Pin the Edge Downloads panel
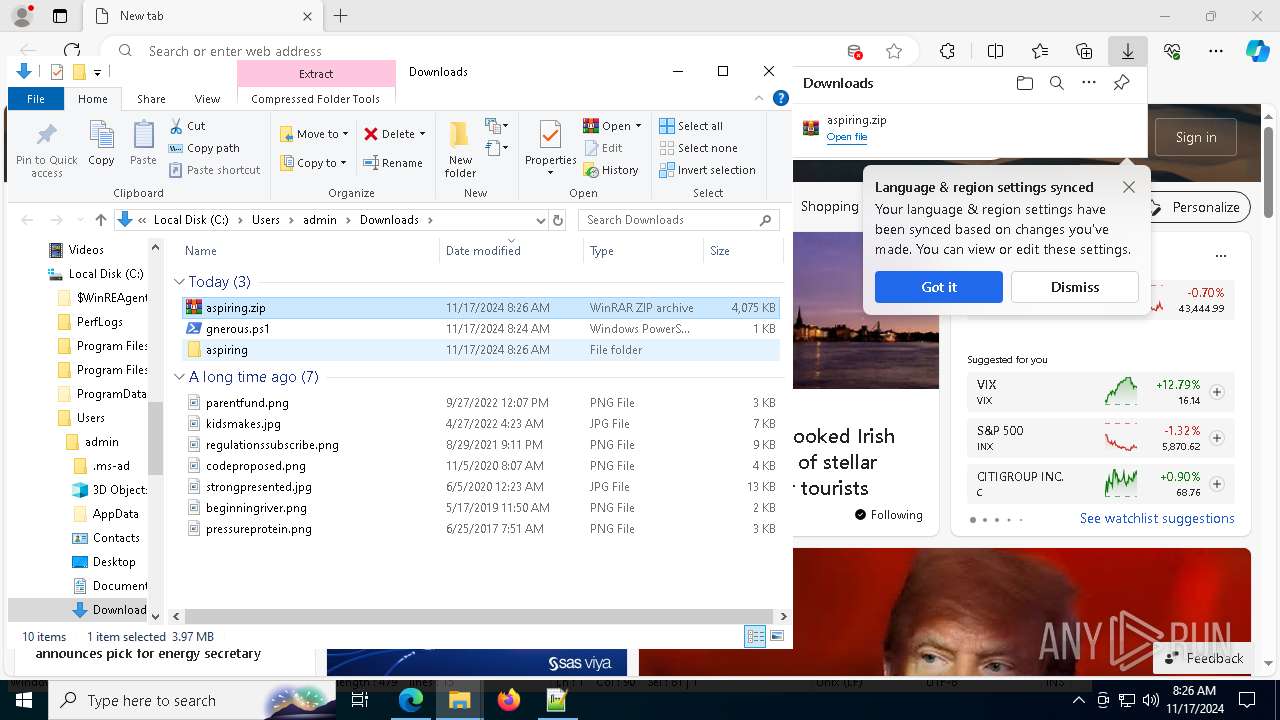Image resolution: width=1280 pixels, height=720 pixels. [x=1121, y=83]
